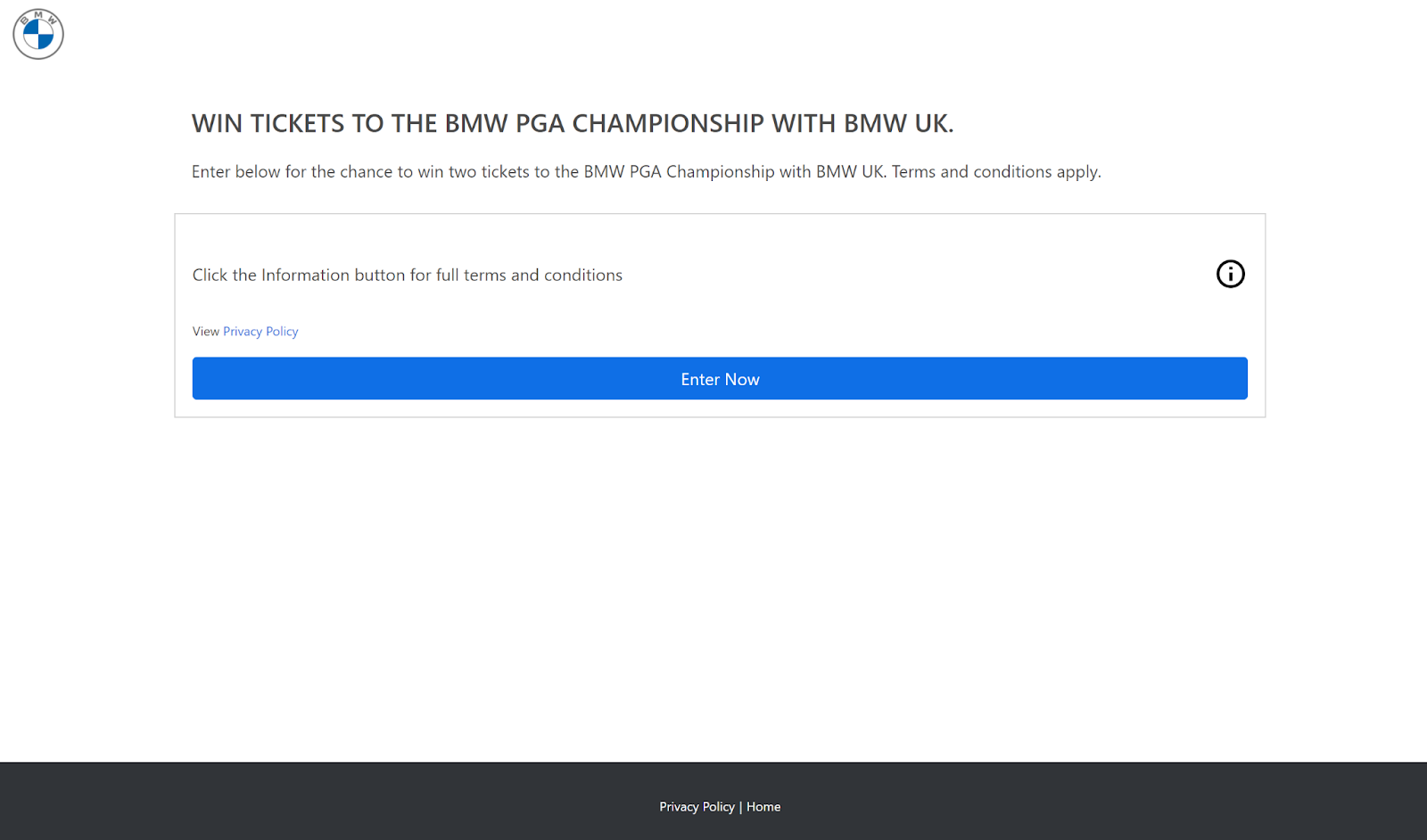
Task: Click the 'Terms and conditions apply.' text
Action: tap(996, 172)
